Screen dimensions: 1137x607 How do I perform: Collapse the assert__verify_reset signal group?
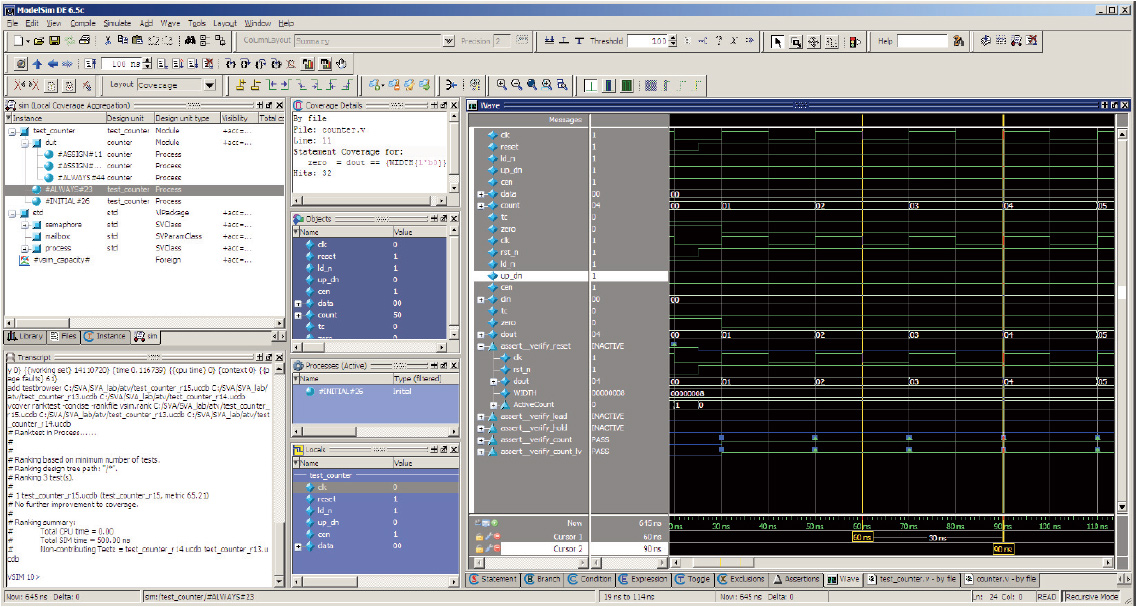pos(480,346)
